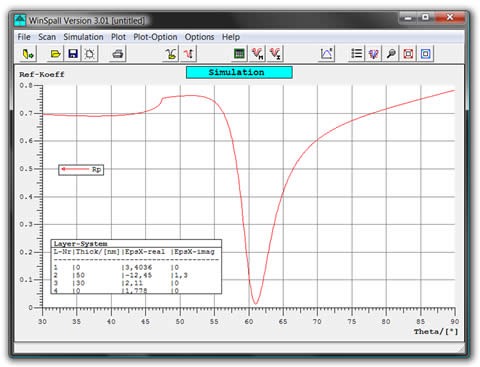Click the magnifier zoom icon
The width and height of the screenshot is (480, 367).
pyautogui.click(x=391, y=54)
